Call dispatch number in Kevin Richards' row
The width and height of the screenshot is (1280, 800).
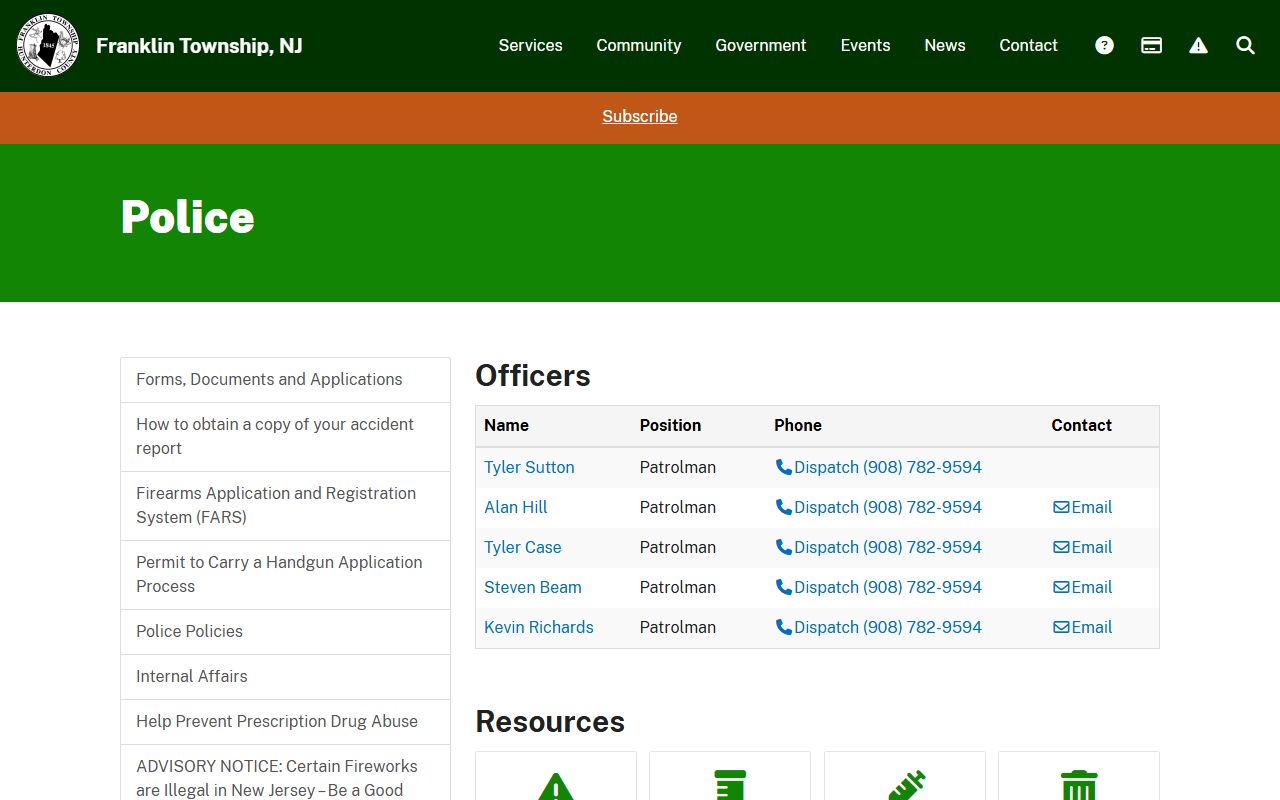click(x=879, y=628)
